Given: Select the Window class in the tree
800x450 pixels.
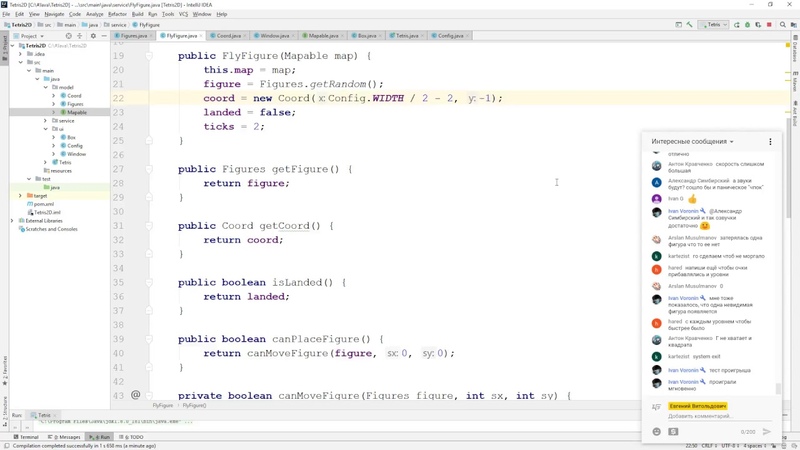Looking at the screenshot, I should coord(77,154).
